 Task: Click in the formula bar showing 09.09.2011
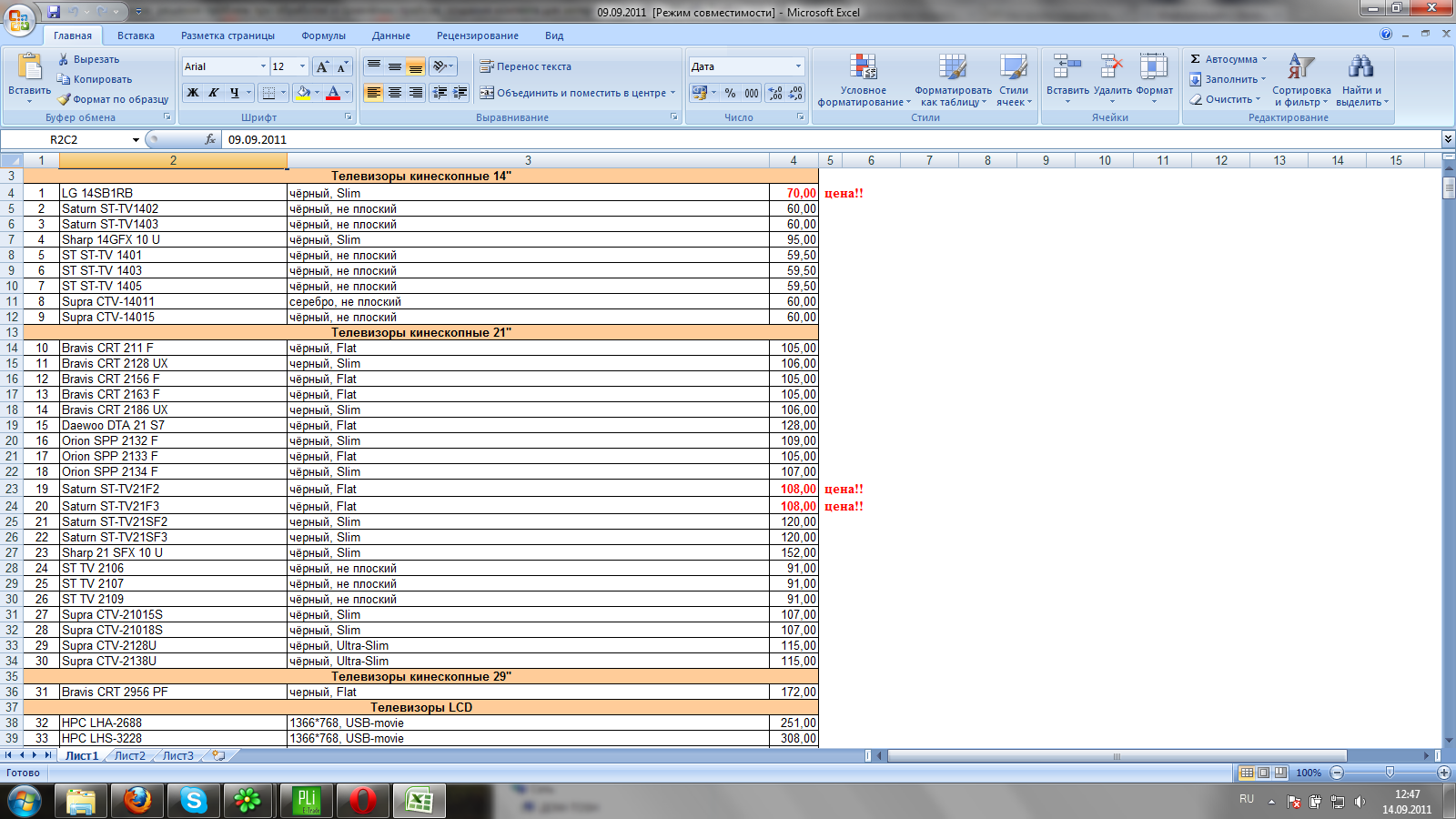tap(831, 139)
